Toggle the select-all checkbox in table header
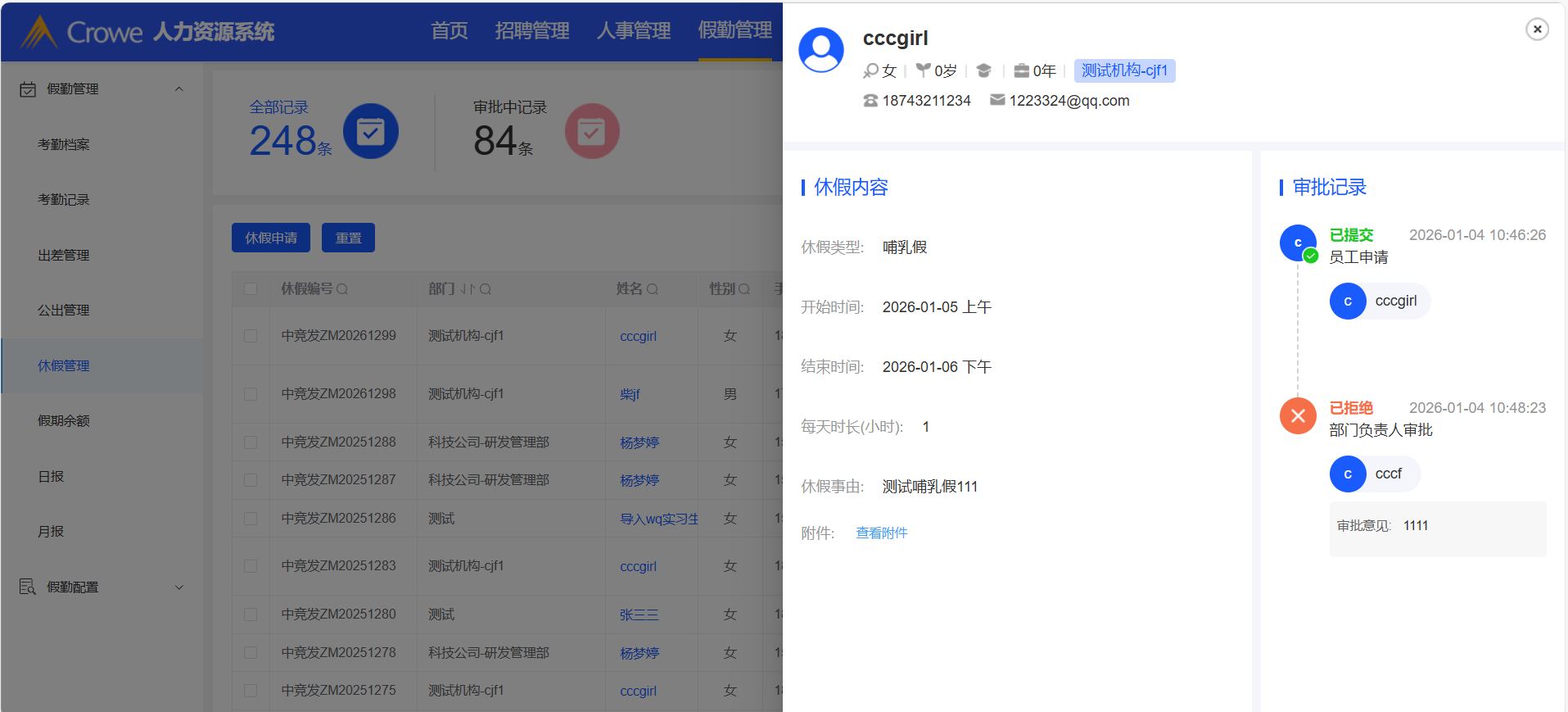This screenshot has width=1568, height=712. 251,289
